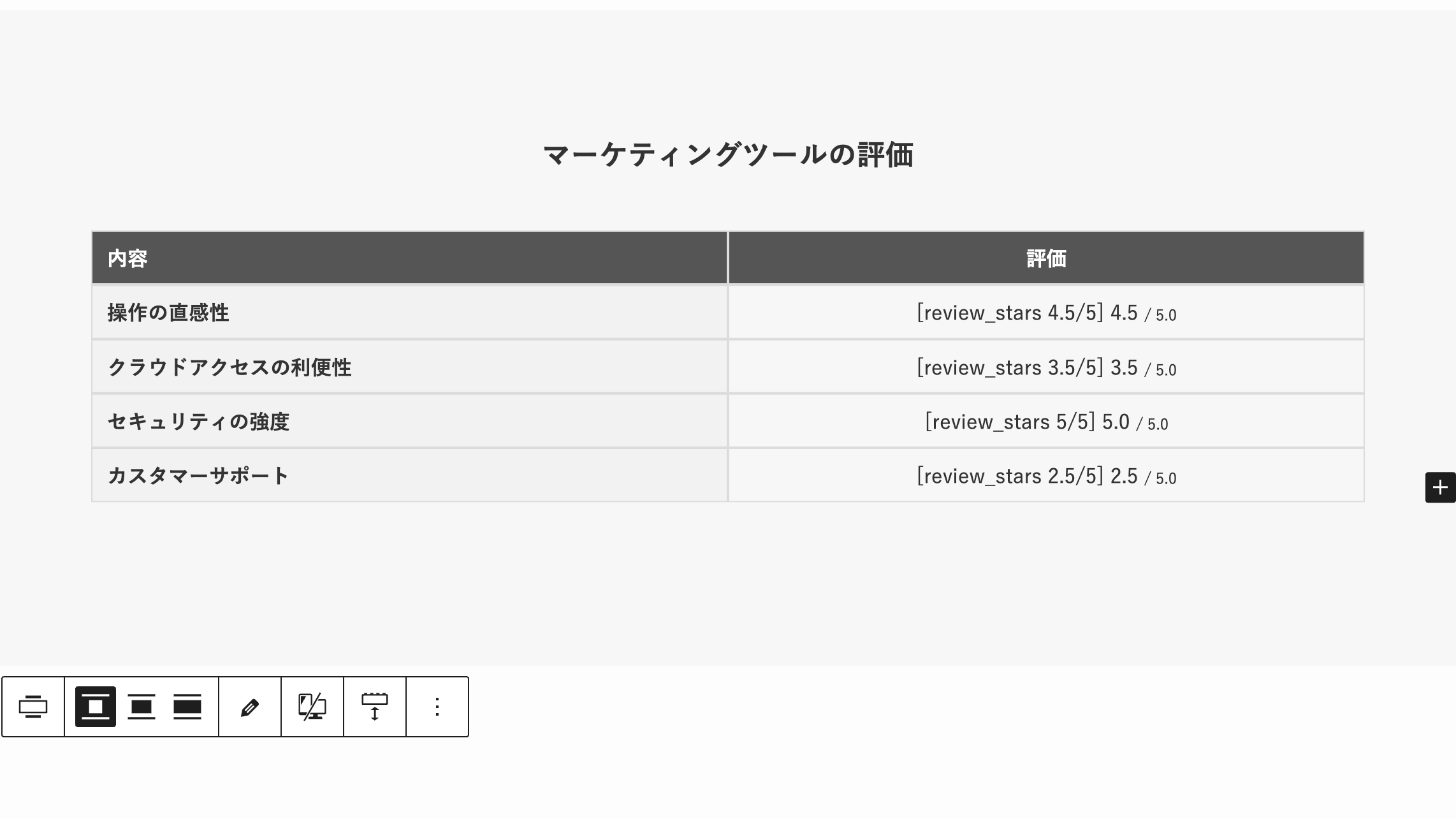Select the full width alignment icon
This screenshot has height=819, width=1456.
[187, 707]
